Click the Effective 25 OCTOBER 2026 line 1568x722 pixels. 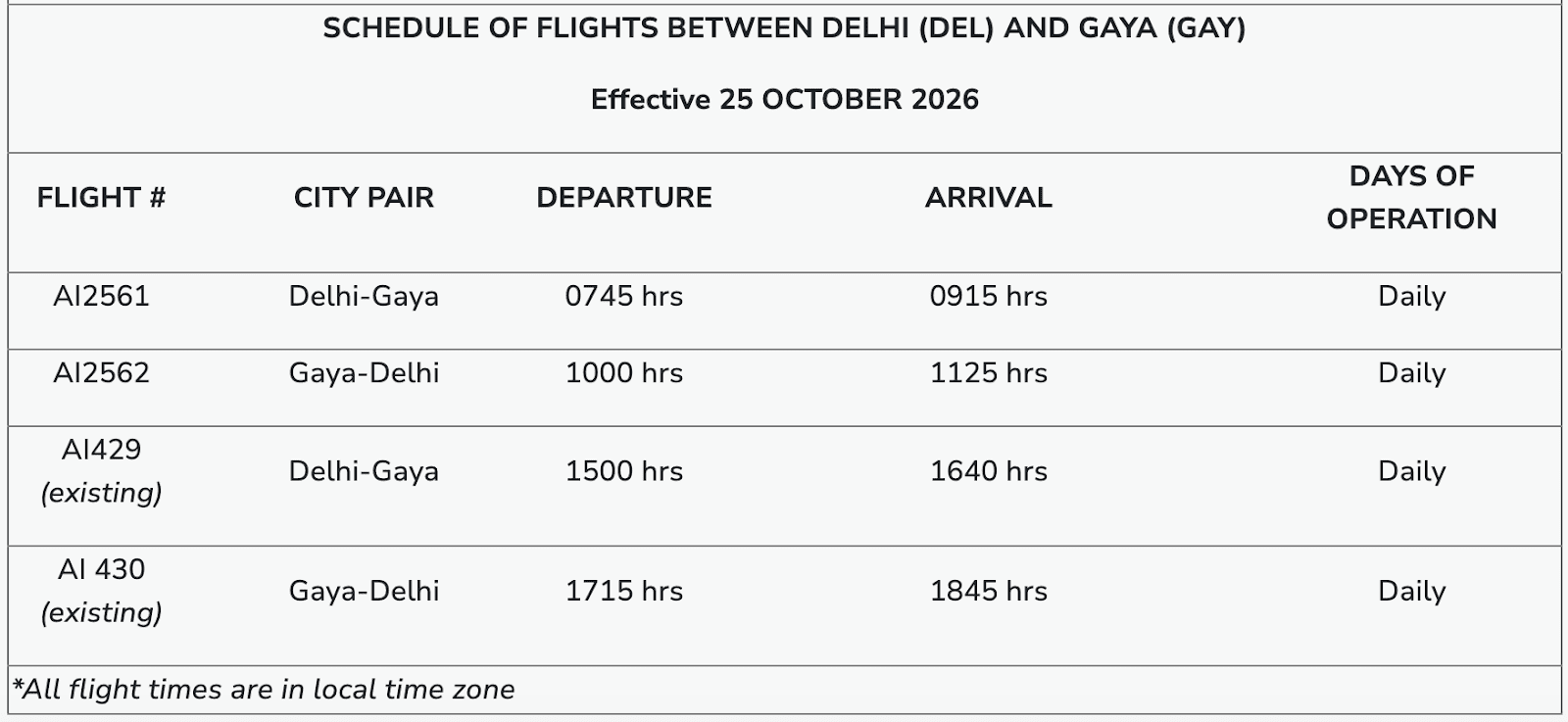click(784, 100)
